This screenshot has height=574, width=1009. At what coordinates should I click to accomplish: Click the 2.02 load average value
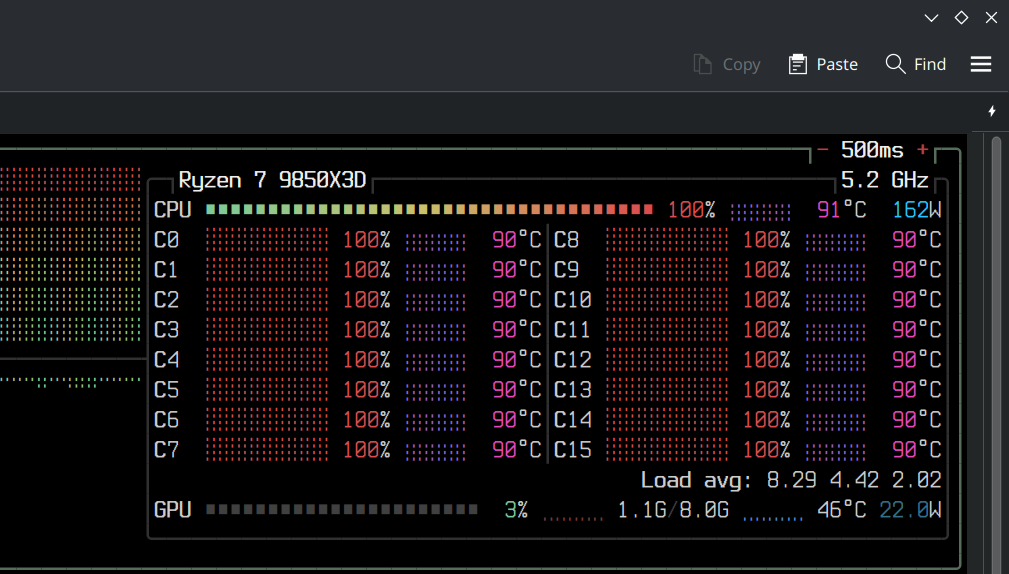click(916, 480)
